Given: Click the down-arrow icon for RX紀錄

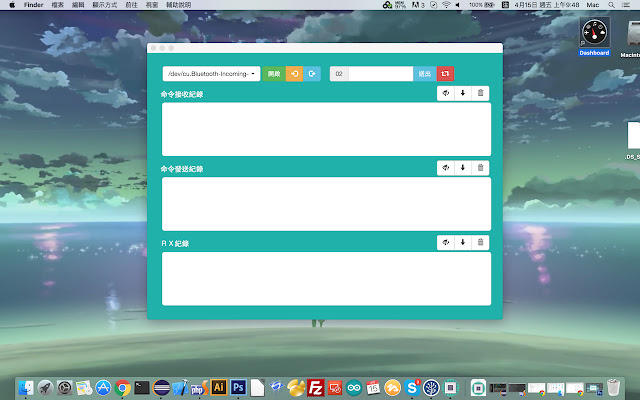Looking at the screenshot, I should [463, 242].
